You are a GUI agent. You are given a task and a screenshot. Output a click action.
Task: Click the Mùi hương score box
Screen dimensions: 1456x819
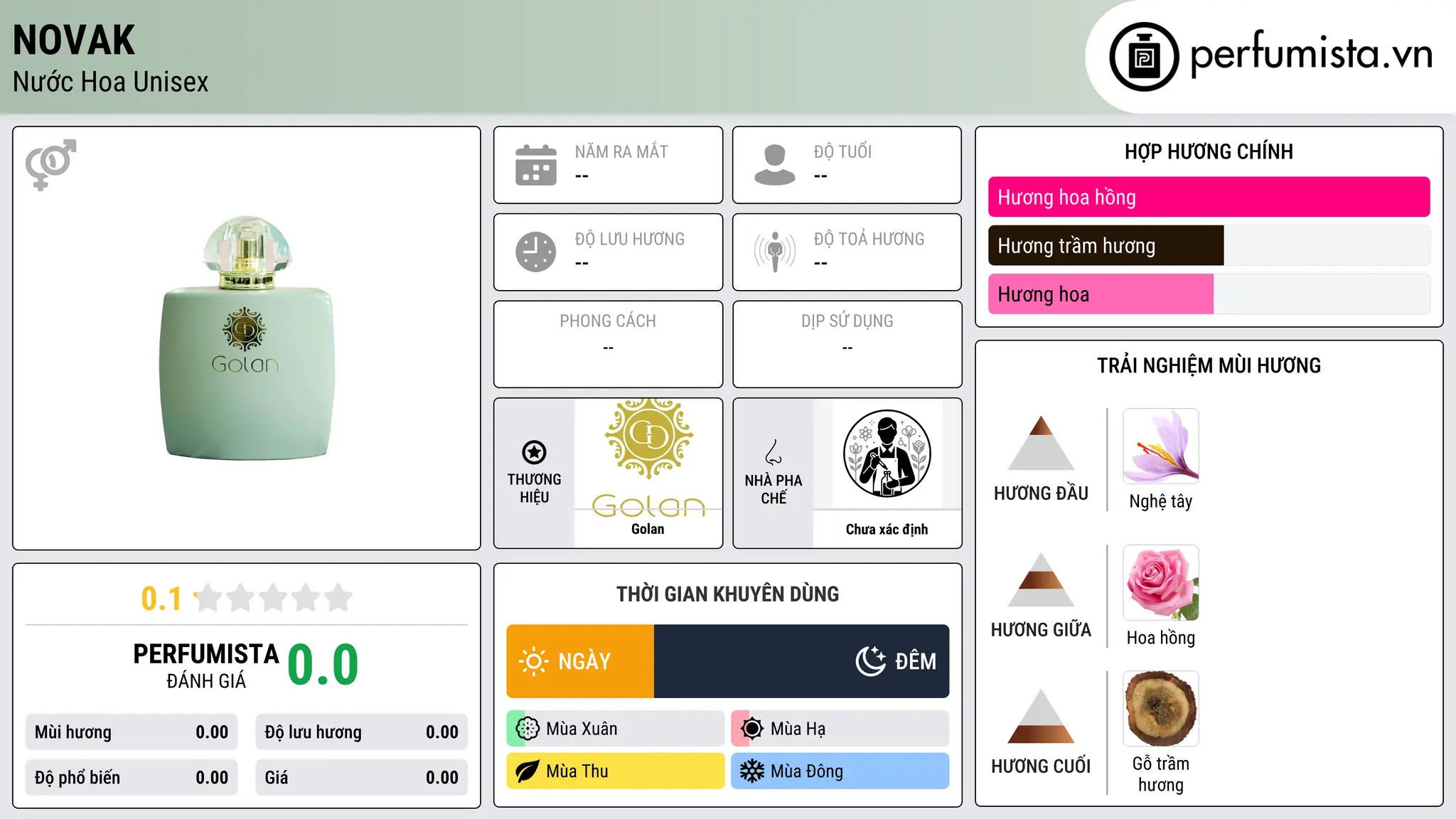tap(132, 732)
